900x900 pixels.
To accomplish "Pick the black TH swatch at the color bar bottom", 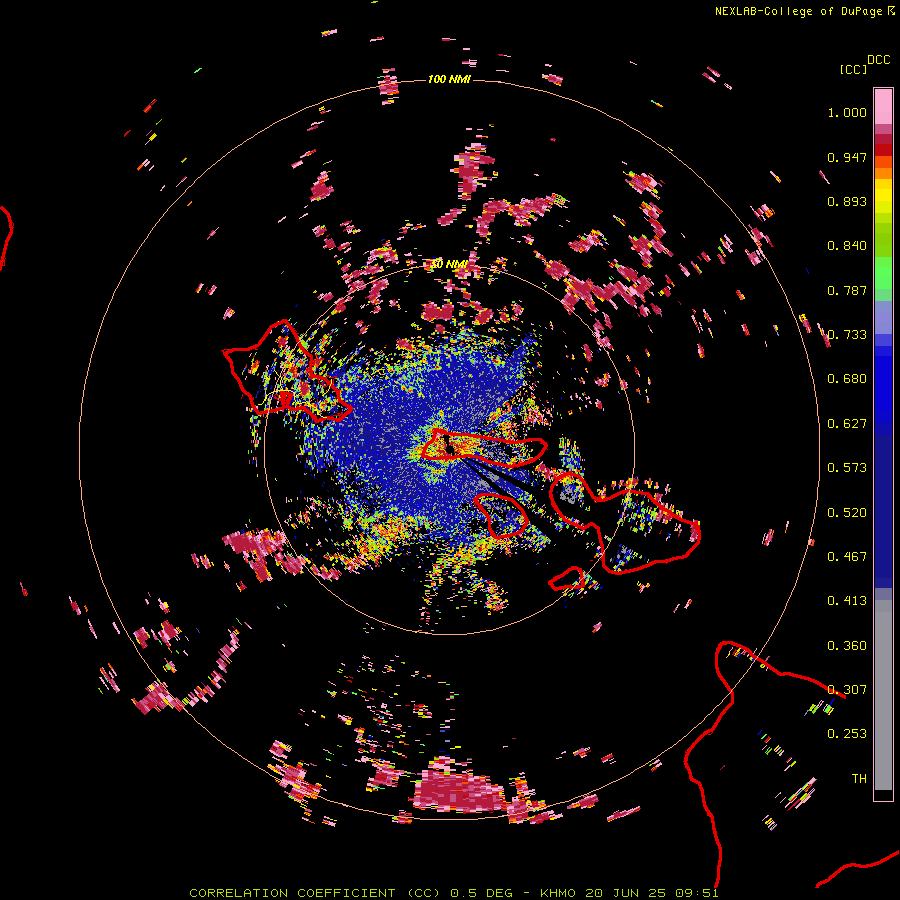I will tap(883, 795).
